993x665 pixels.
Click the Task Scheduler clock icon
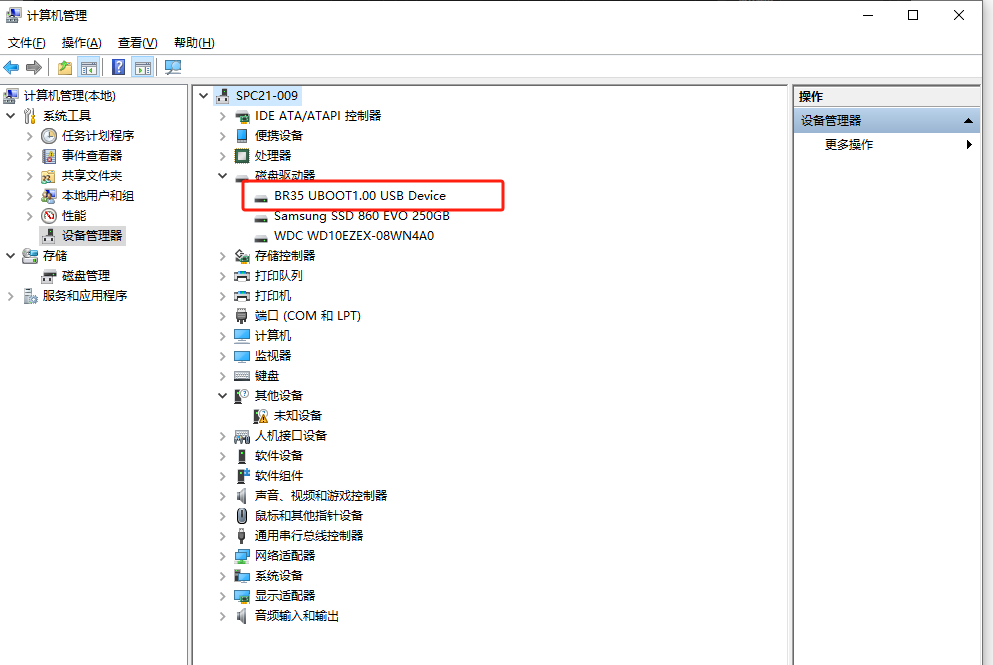point(49,136)
